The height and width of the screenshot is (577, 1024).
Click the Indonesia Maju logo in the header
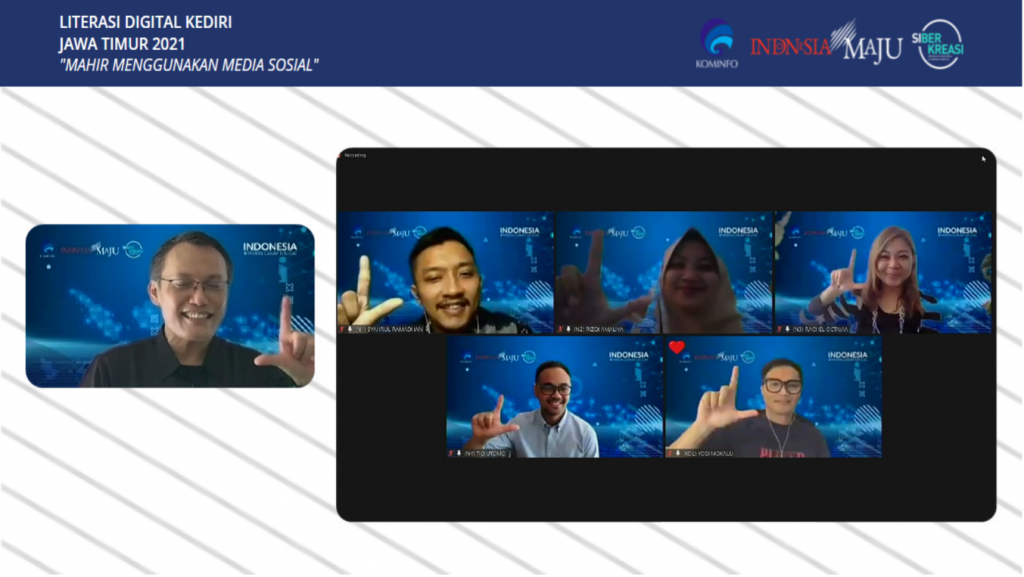point(826,45)
